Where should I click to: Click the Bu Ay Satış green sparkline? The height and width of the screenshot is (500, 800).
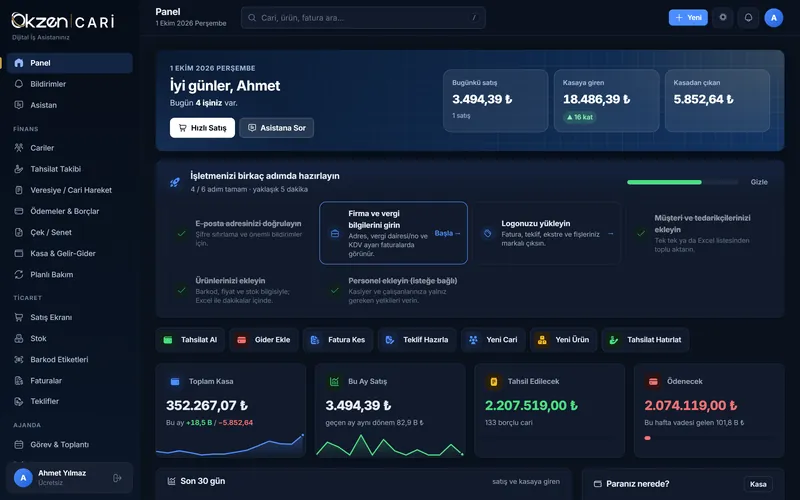pyautogui.click(x=389, y=445)
